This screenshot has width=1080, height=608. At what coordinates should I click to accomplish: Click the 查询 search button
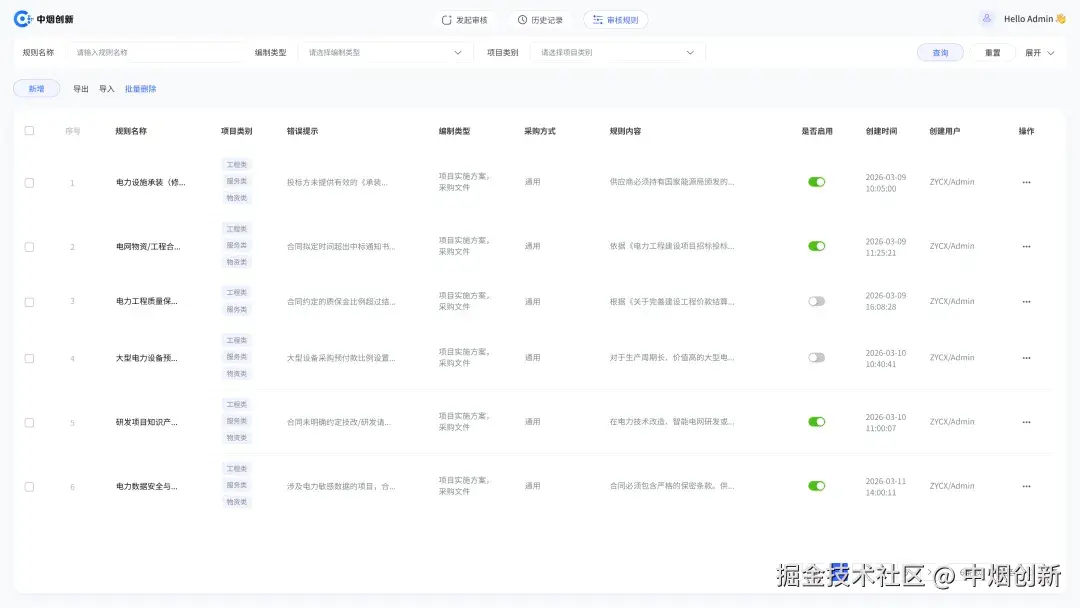pos(940,52)
